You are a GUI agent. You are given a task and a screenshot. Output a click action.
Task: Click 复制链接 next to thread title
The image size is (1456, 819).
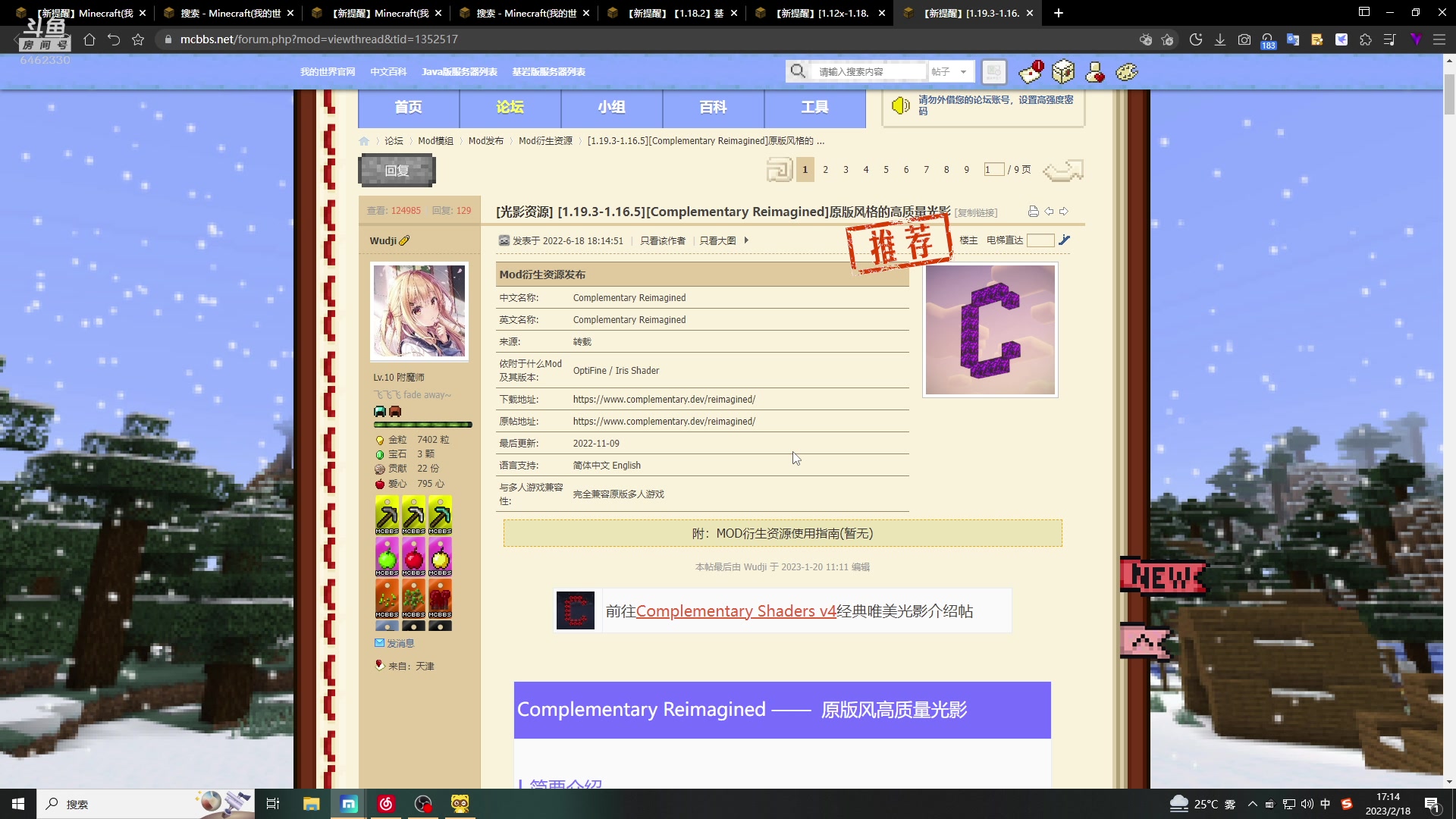(976, 213)
